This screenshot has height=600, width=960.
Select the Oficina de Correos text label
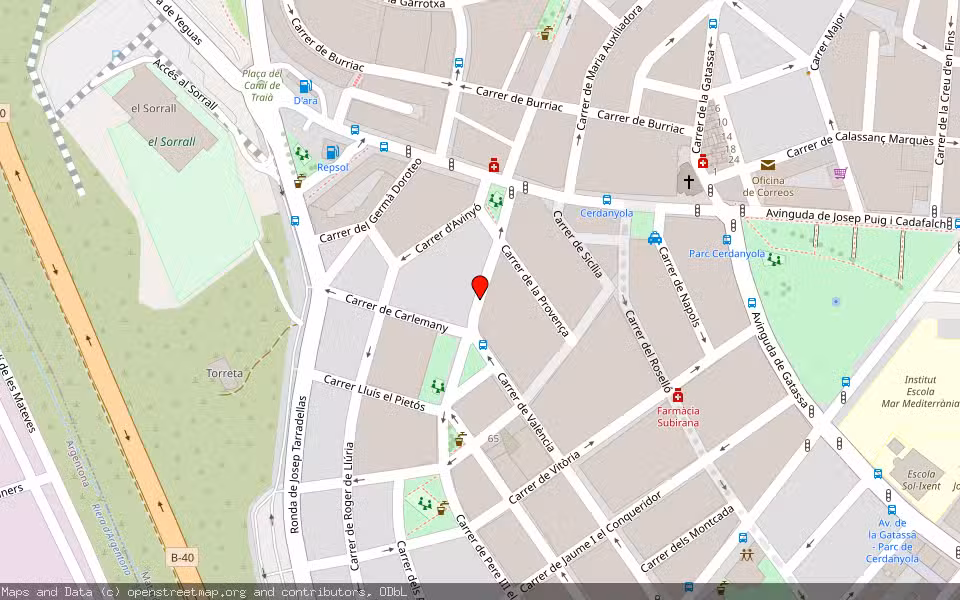[x=768, y=186]
